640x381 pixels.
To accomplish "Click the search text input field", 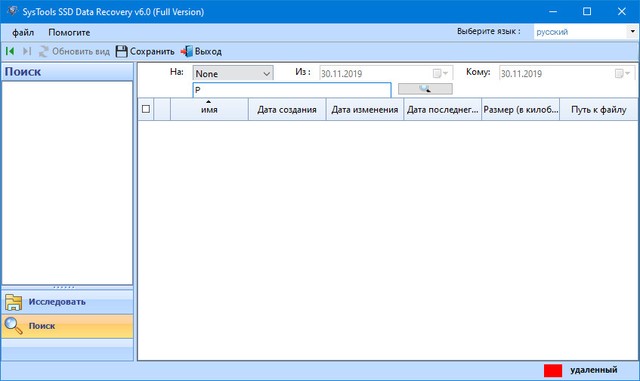I will click(291, 90).
